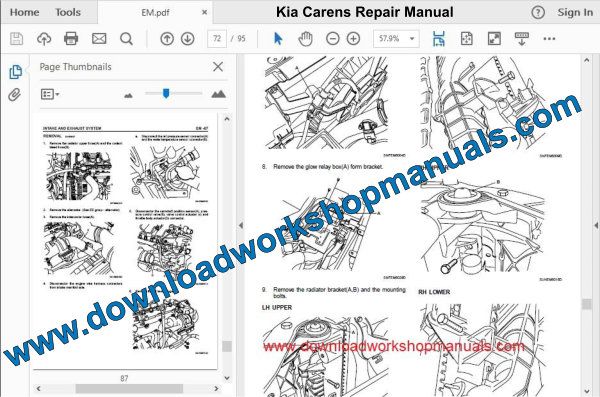Click document scroll up arrow
Viewport: 600px width, 397px height.
(587, 60)
